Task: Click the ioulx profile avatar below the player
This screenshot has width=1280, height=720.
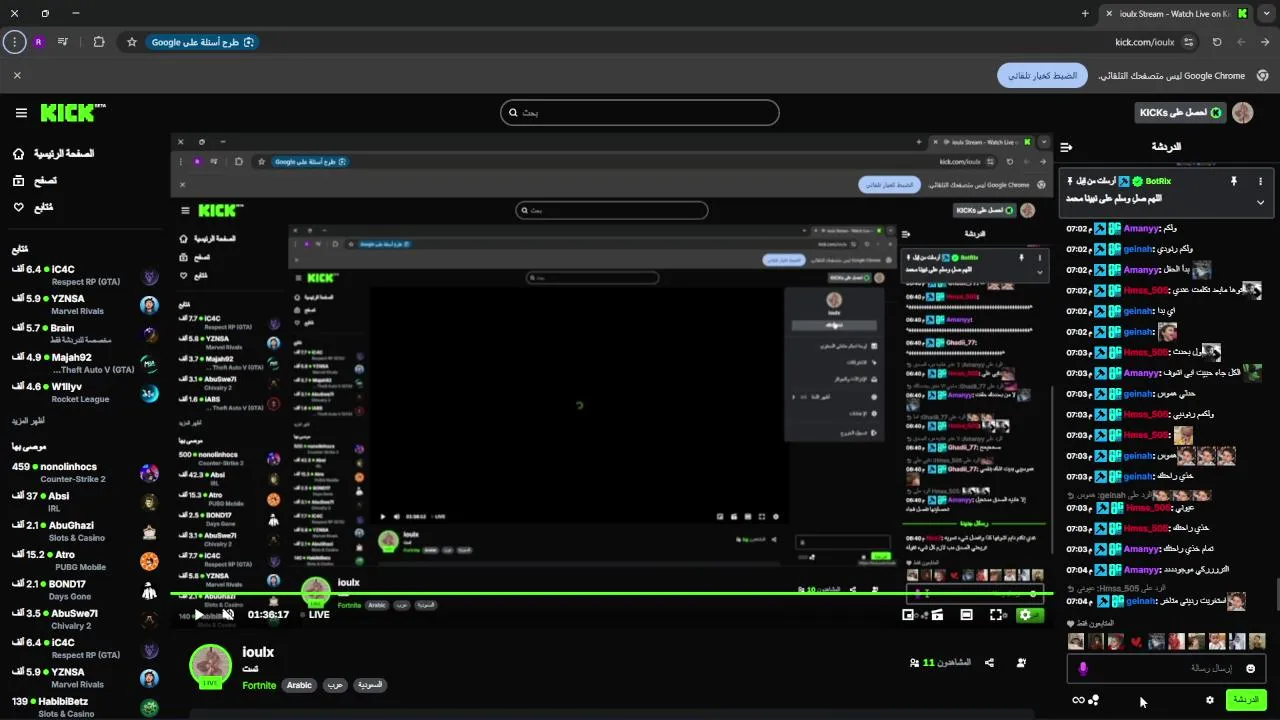Action: (211, 666)
